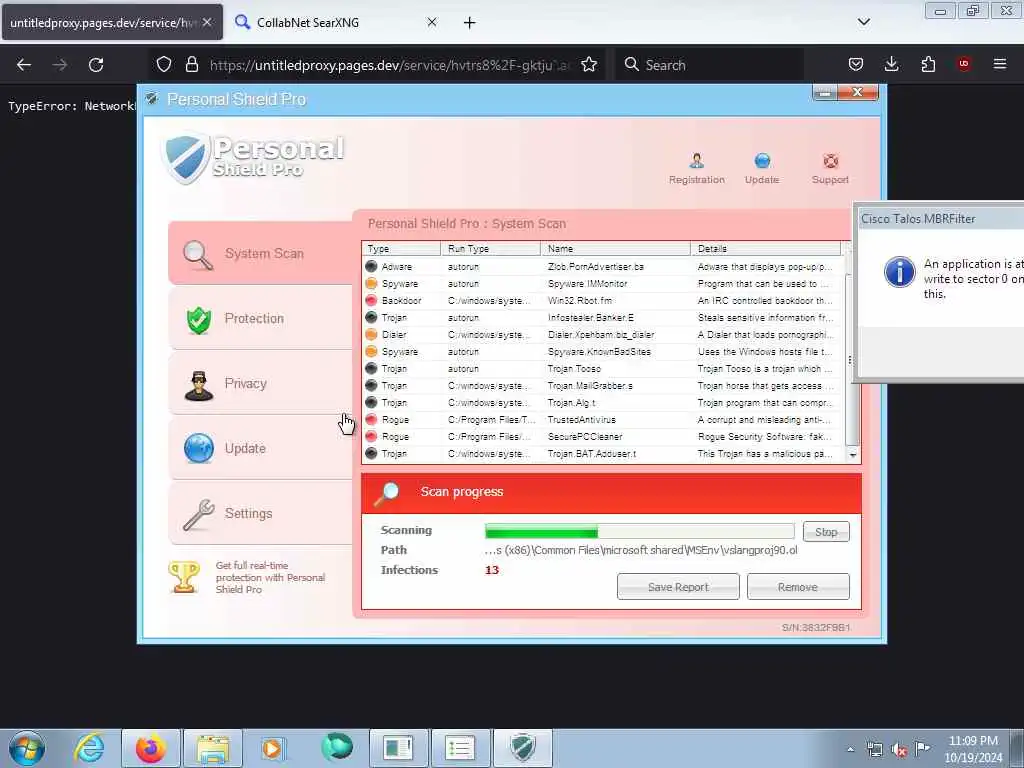Click the Update globe icon in header

762,161
